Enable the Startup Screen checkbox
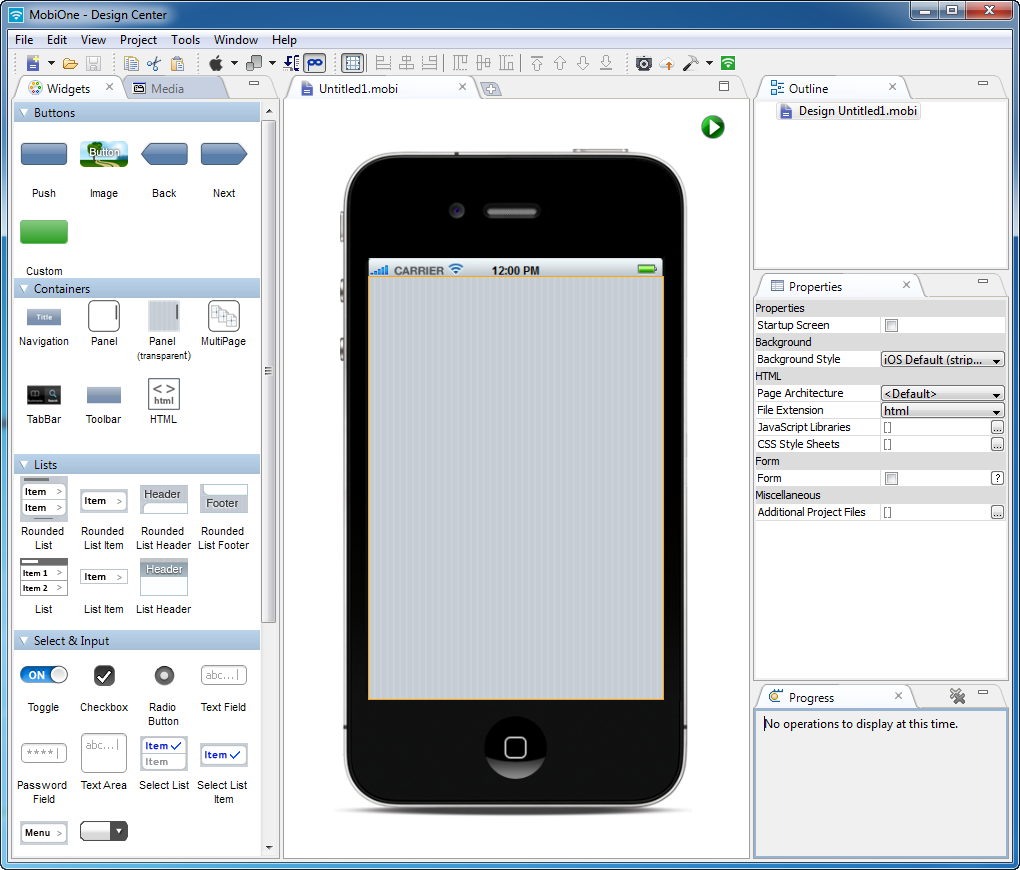The image size is (1020, 870). [x=891, y=325]
